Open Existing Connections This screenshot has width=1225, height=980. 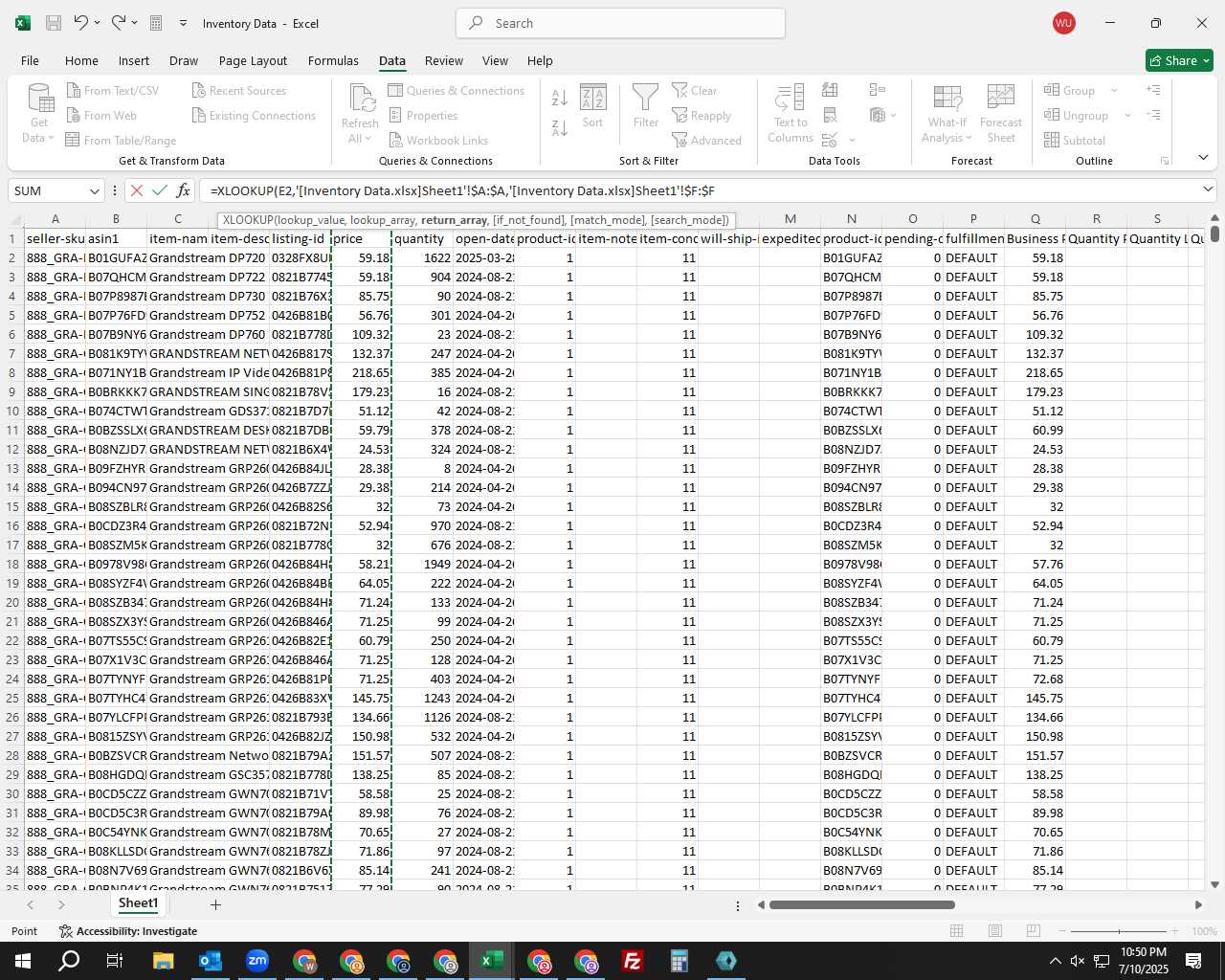pyautogui.click(x=254, y=115)
